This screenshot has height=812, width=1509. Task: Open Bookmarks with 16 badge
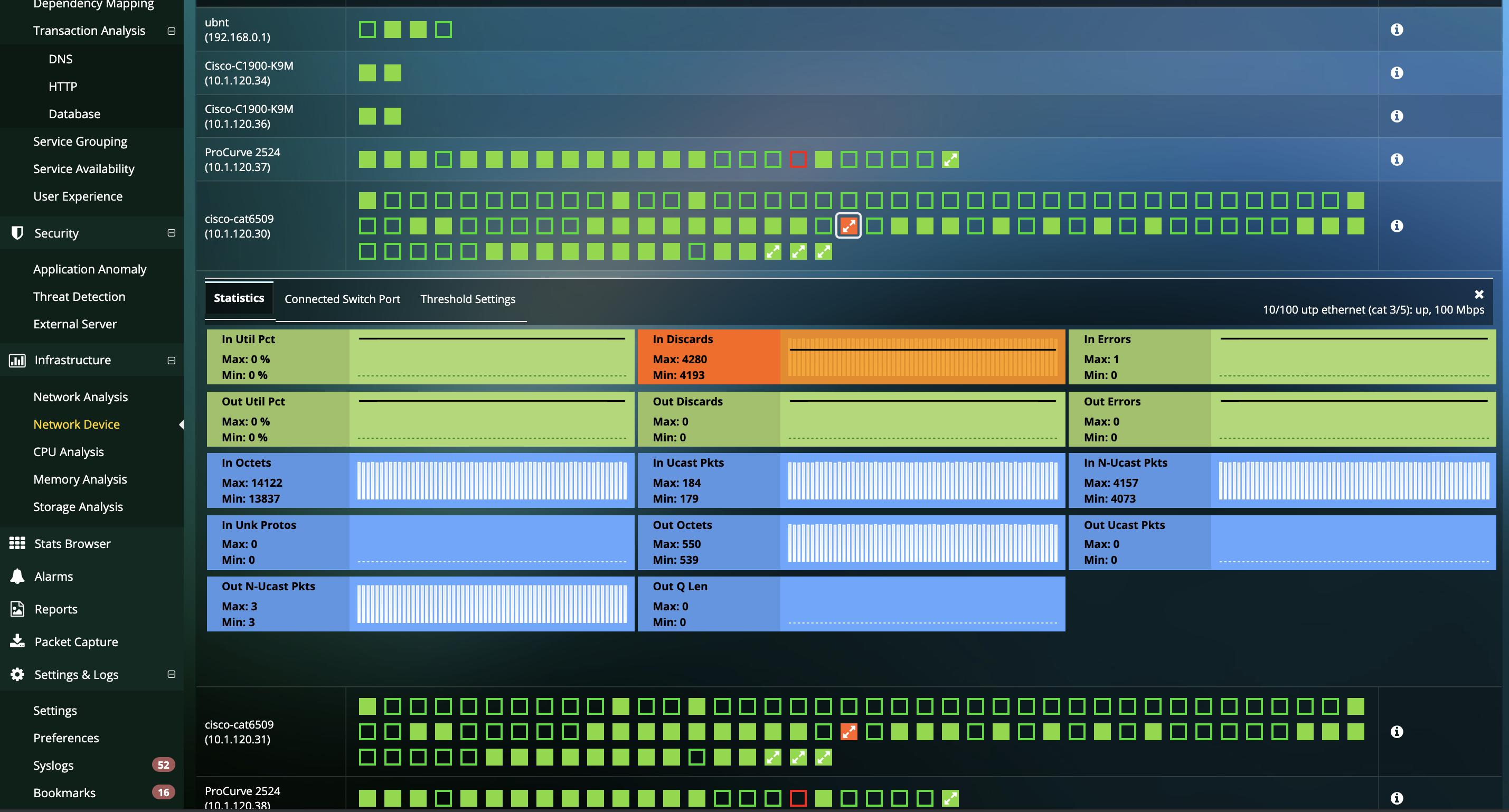(64, 792)
